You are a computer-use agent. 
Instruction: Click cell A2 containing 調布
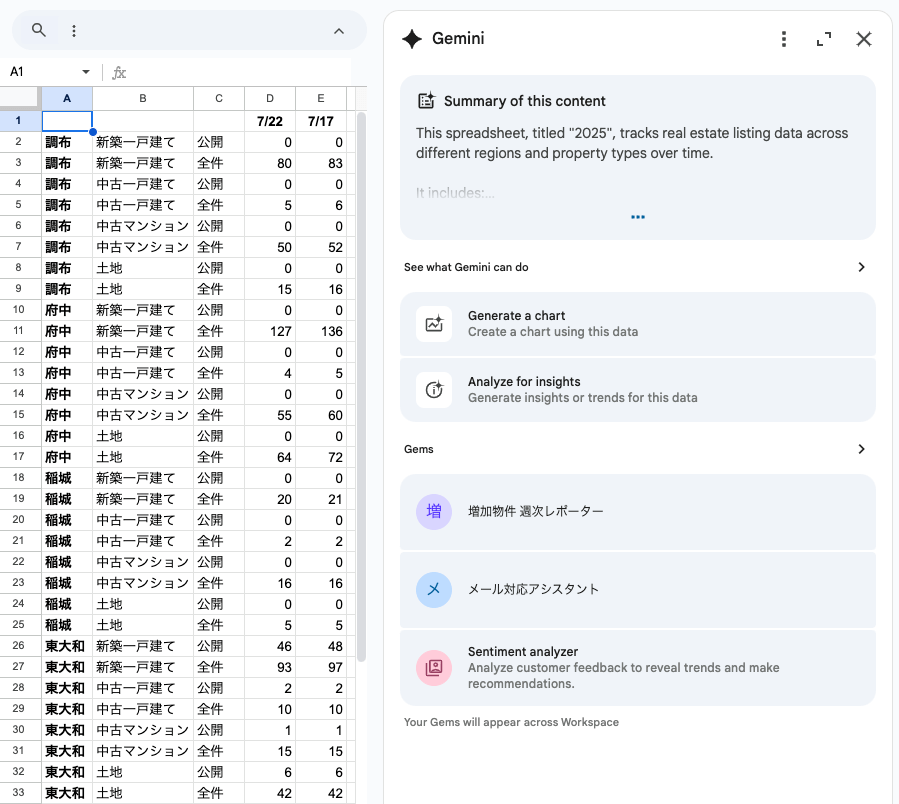[x=67, y=142]
